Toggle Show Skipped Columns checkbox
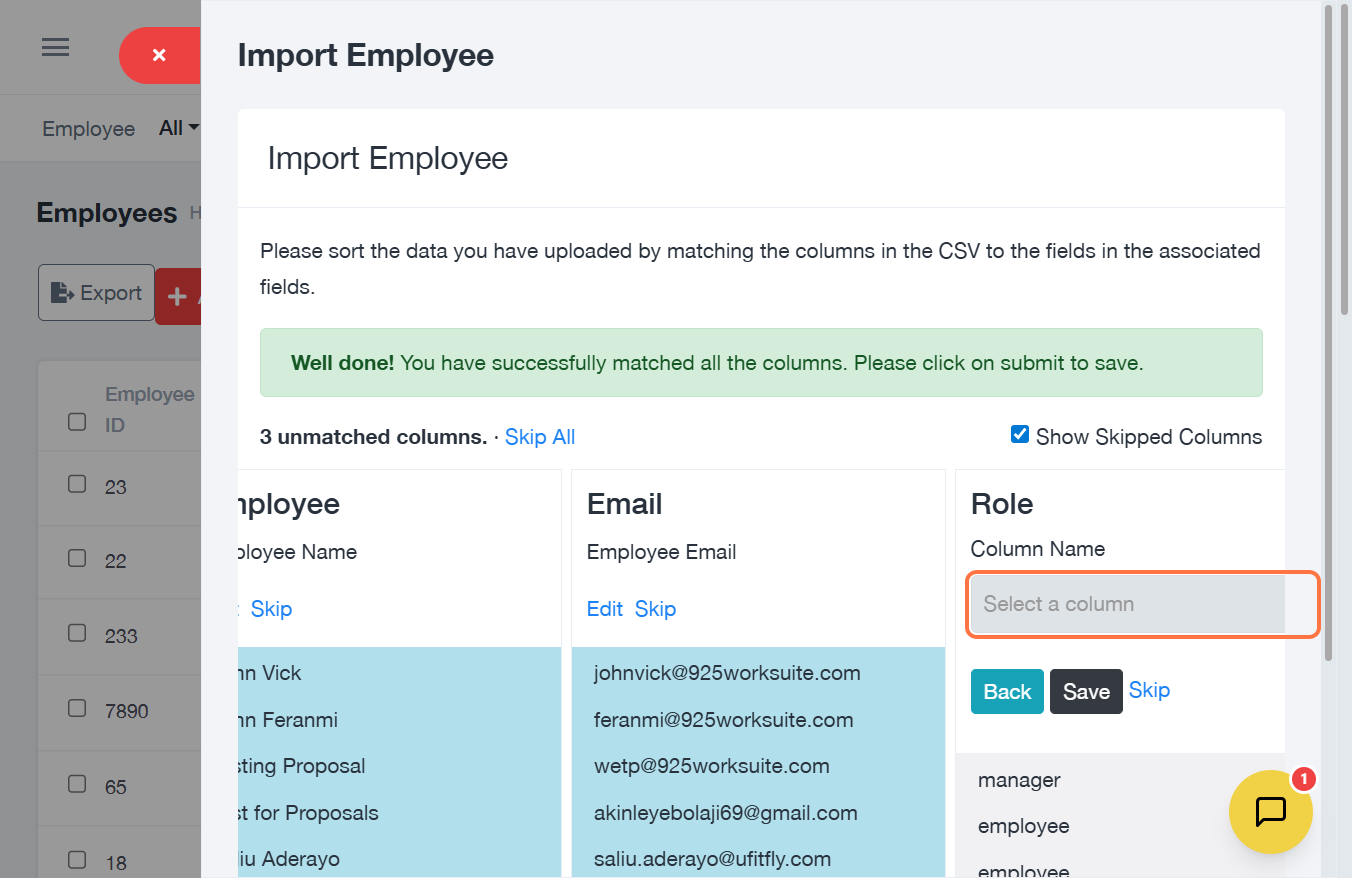 pos(1020,435)
